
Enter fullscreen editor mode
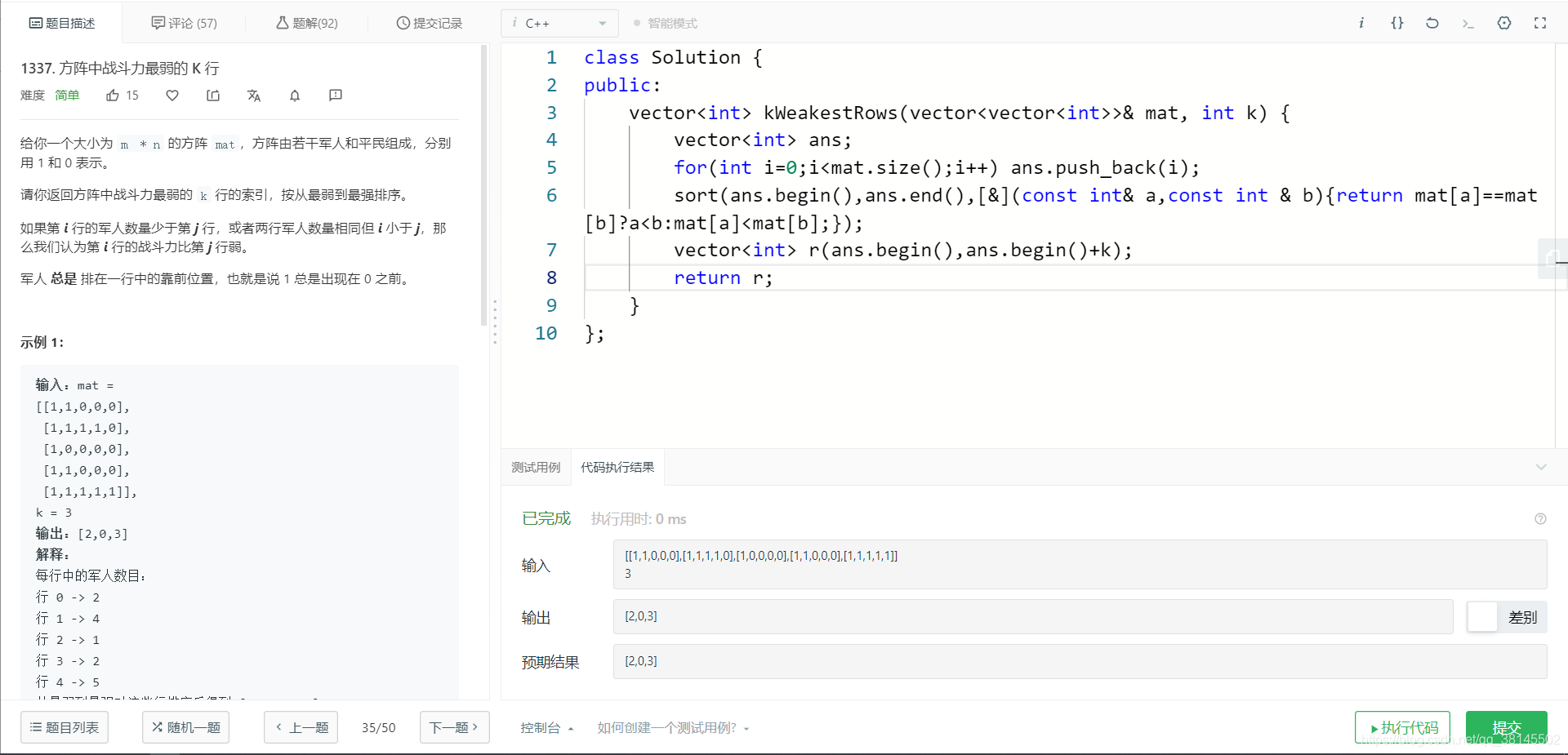coord(1540,23)
